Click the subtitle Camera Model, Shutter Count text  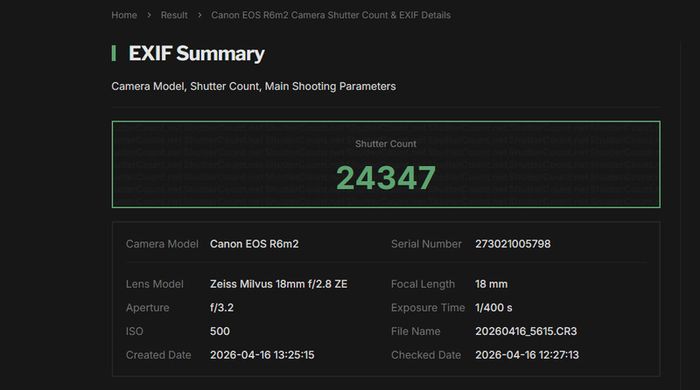click(254, 87)
